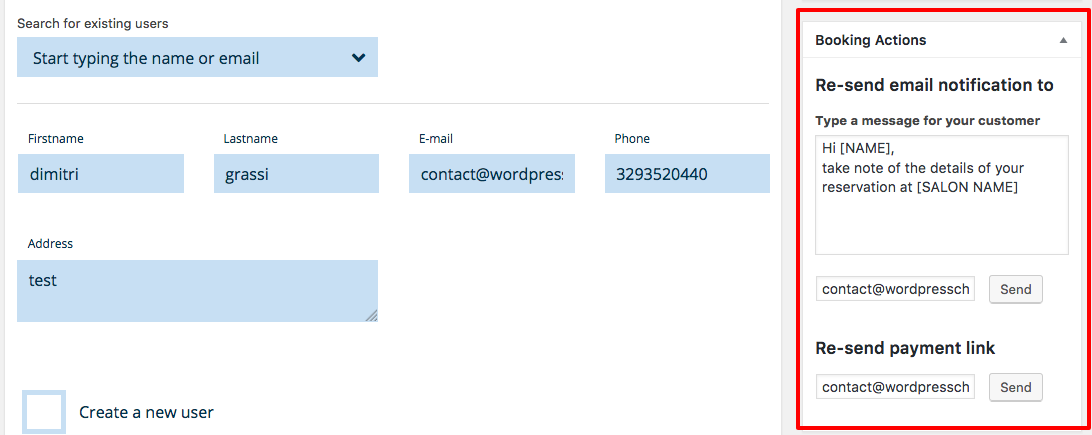Click the Address field label

(50, 243)
